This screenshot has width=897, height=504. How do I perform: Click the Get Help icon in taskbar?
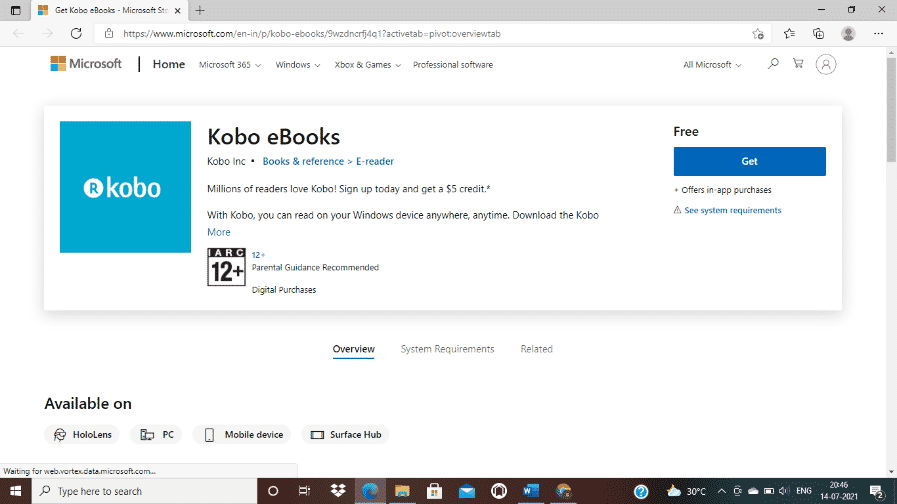[x=641, y=491]
